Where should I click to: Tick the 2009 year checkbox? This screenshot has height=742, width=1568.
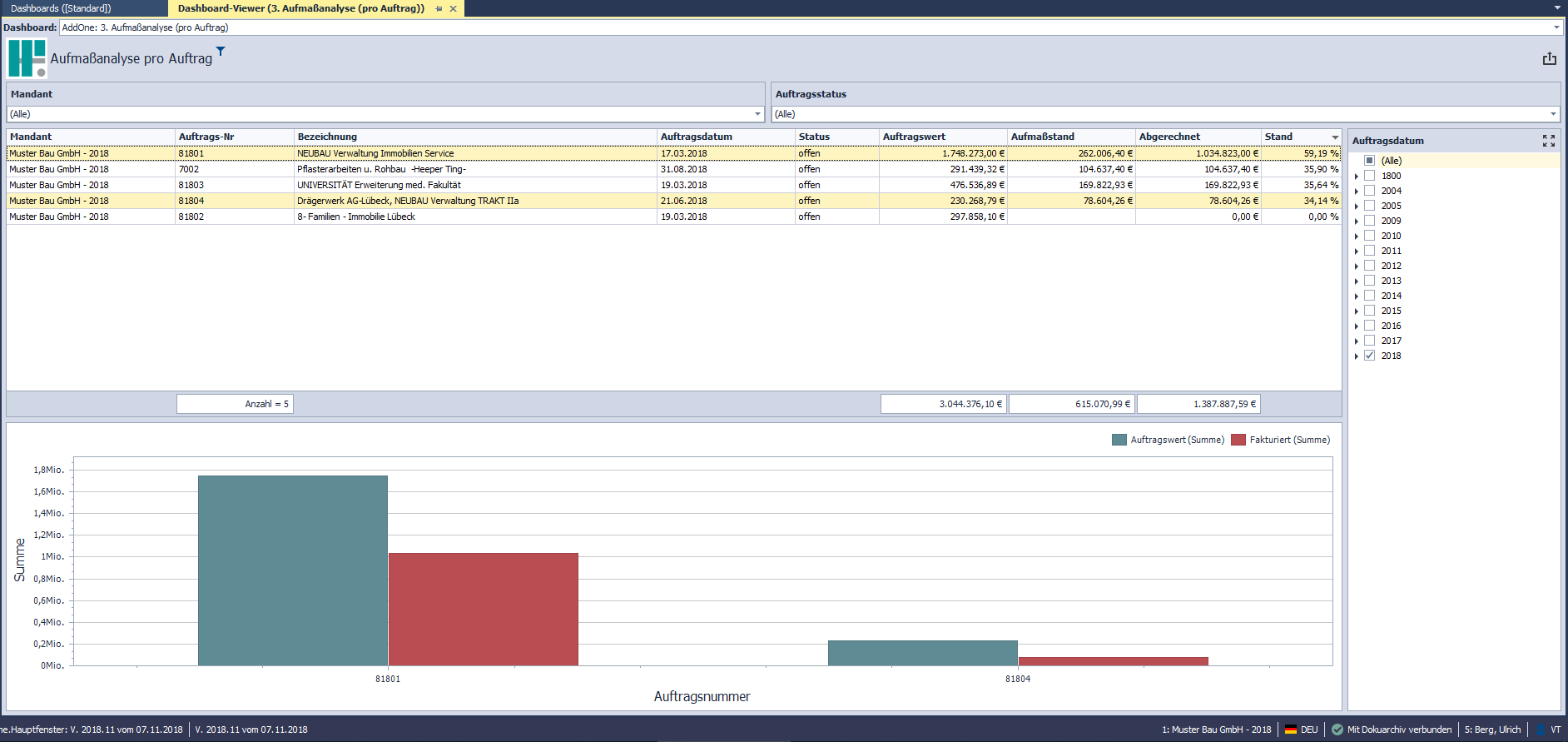[1369, 221]
